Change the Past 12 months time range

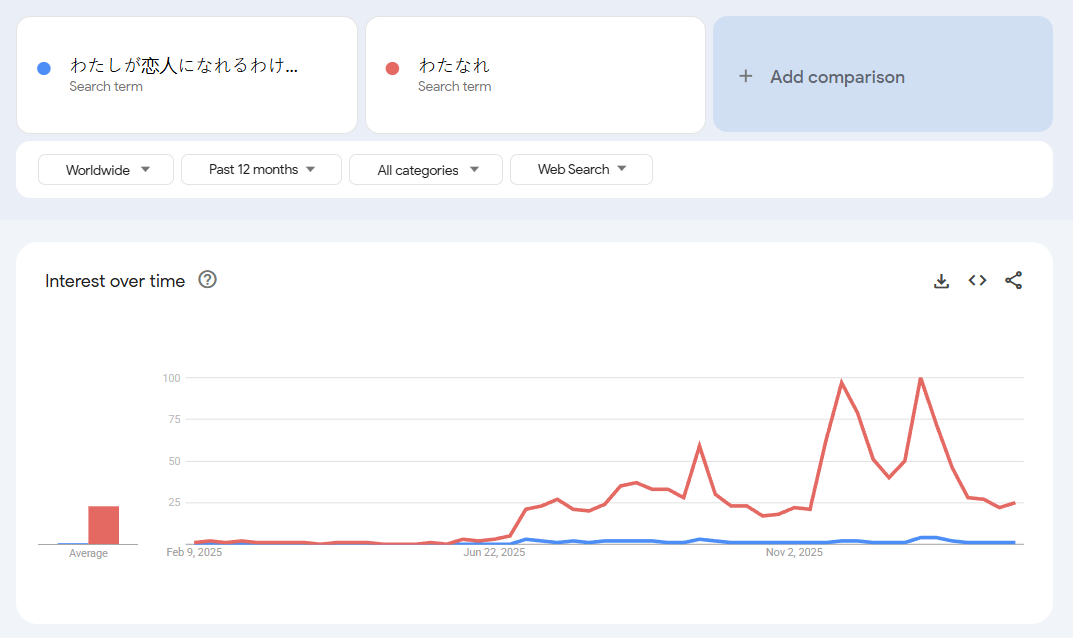pos(261,169)
